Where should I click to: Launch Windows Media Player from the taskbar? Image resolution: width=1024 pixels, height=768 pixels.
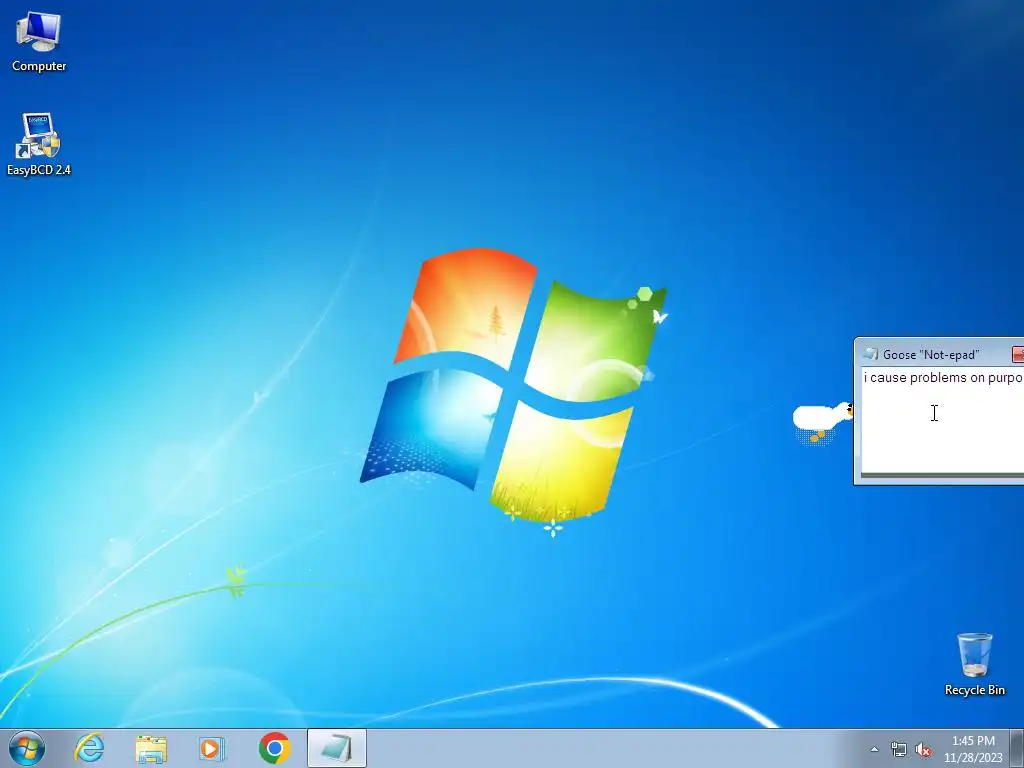[x=212, y=748]
